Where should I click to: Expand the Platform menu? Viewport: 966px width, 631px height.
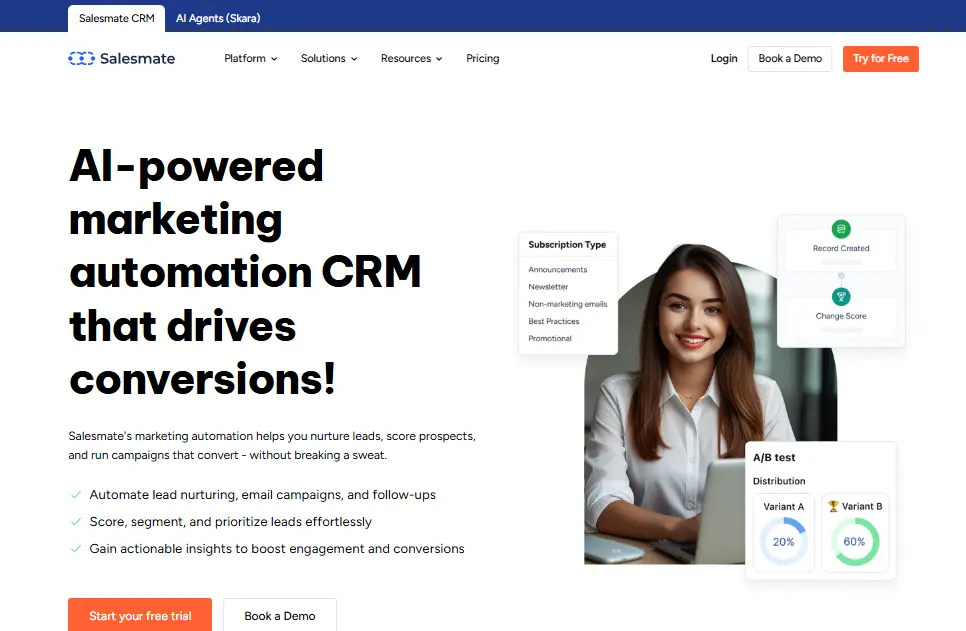click(251, 59)
